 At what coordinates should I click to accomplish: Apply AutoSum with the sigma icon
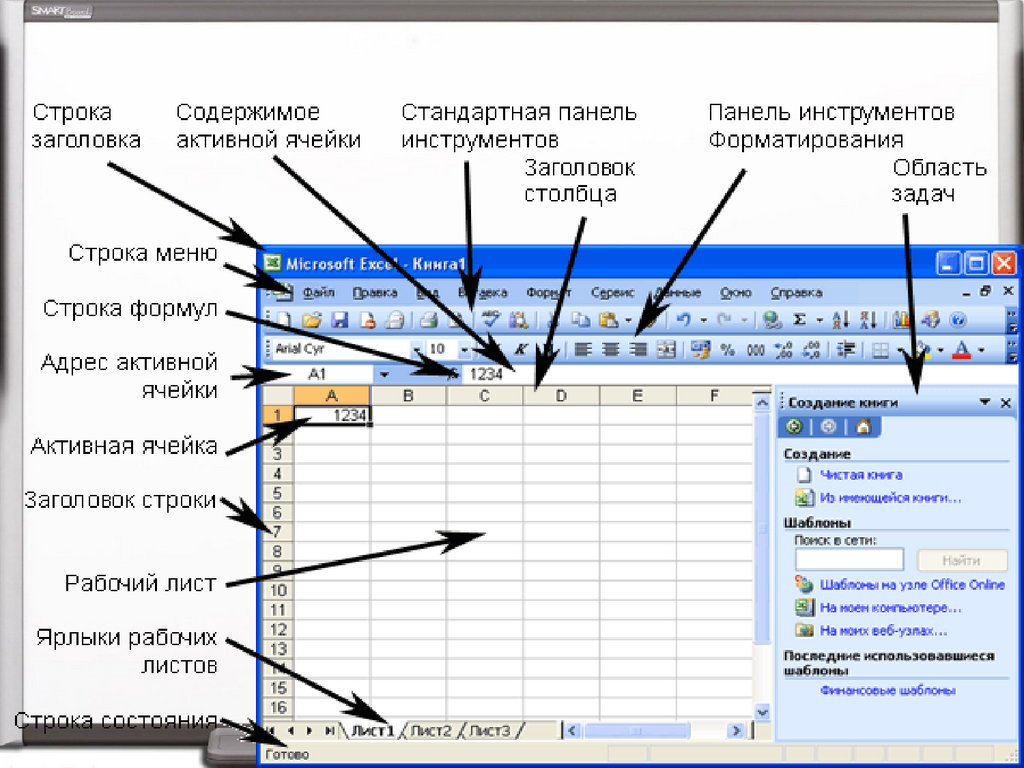799,320
